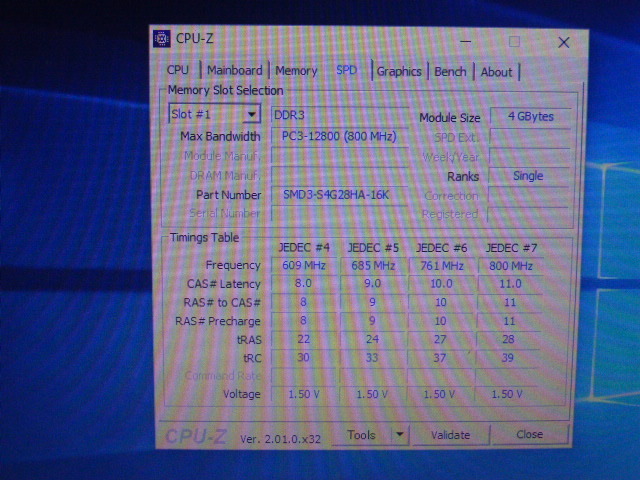
Task: Minimize the CPU-Z window
Action: tap(465, 41)
